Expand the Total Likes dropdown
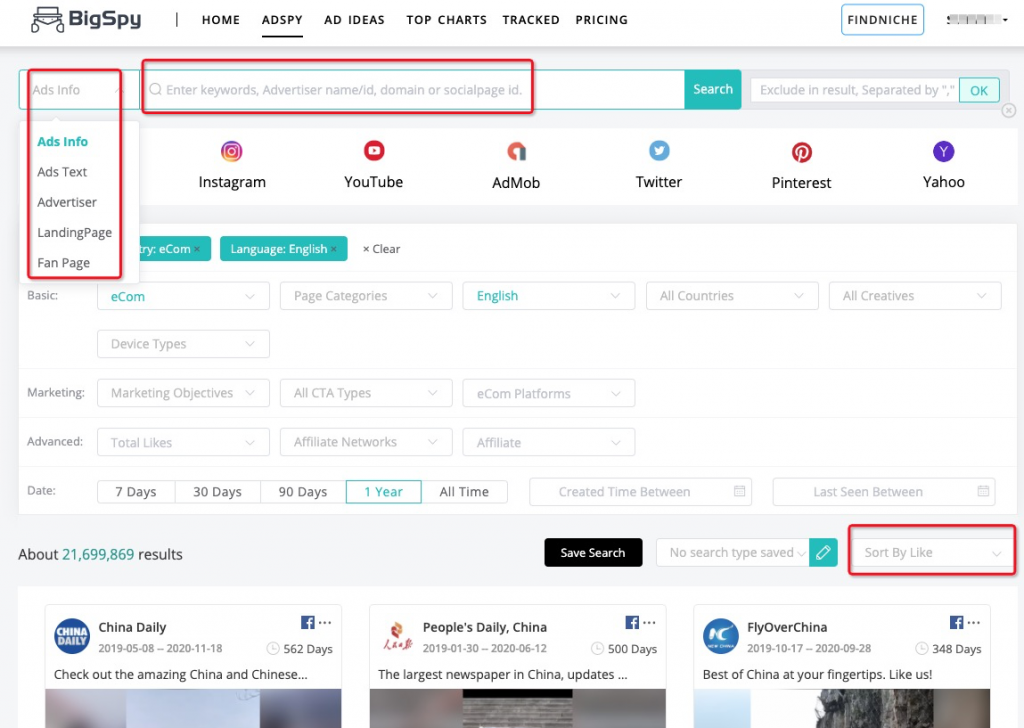1024x728 pixels. 183,442
